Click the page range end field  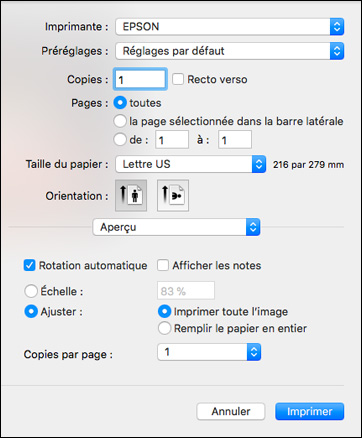(x=235, y=139)
